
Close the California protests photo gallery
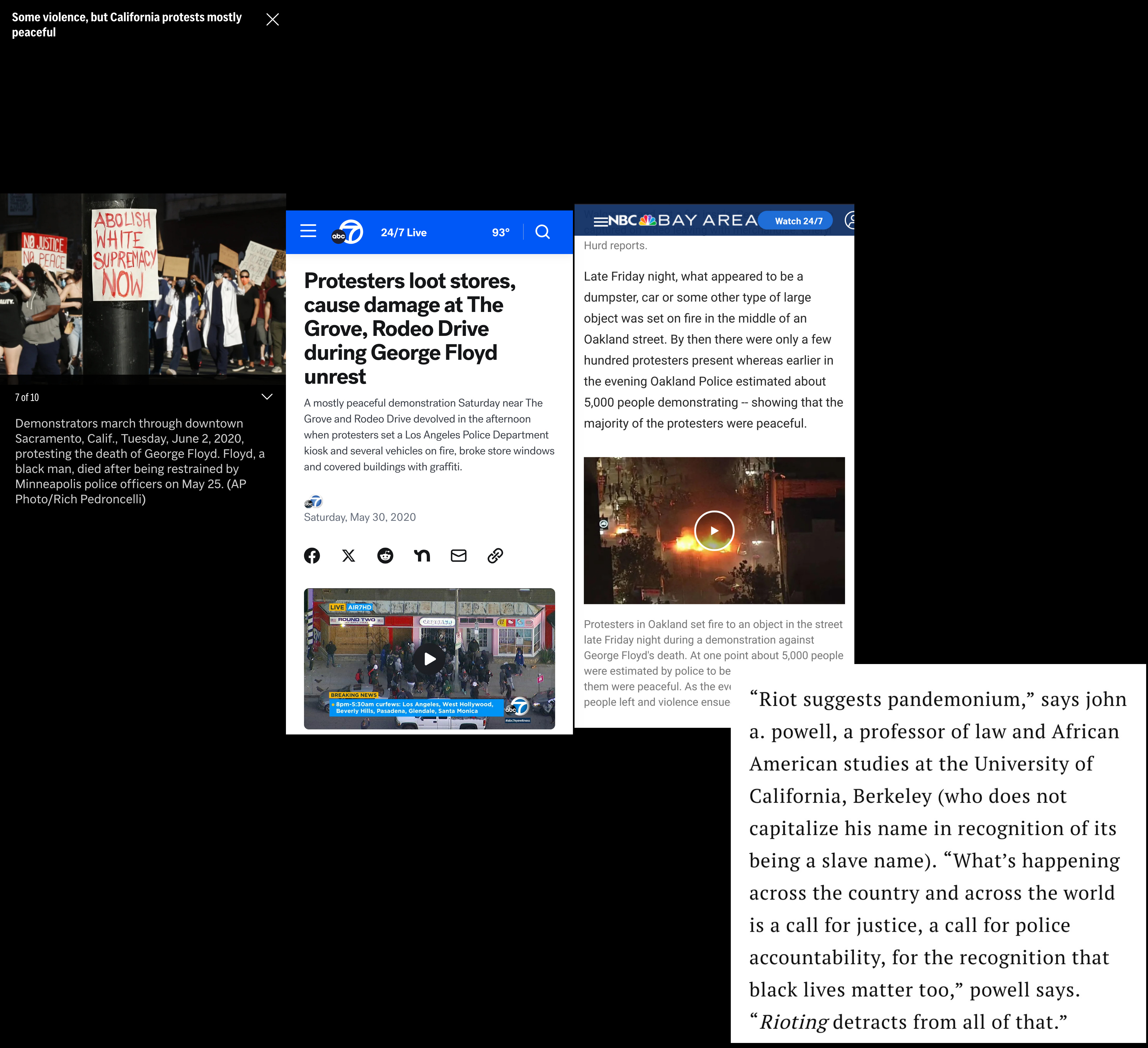(x=273, y=19)
